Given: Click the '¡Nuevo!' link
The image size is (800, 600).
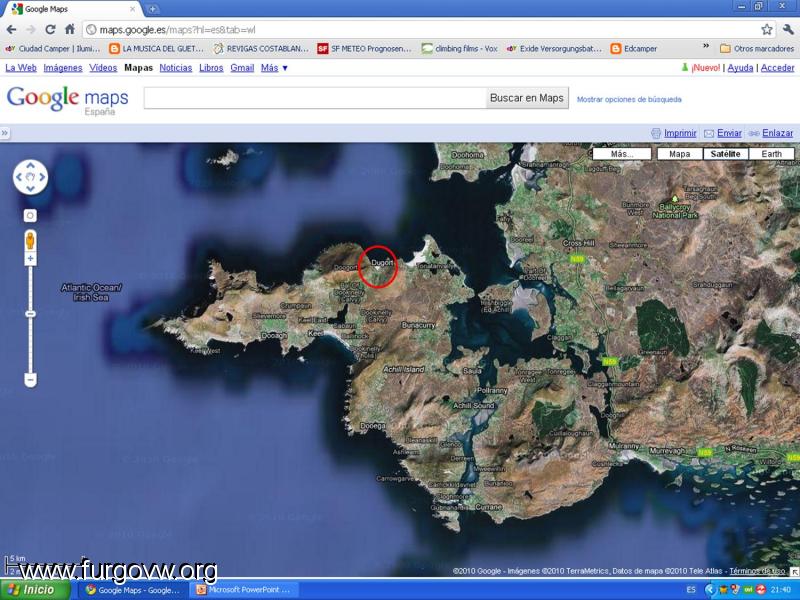Looking at the screenshot, I should tap(706, 68).
